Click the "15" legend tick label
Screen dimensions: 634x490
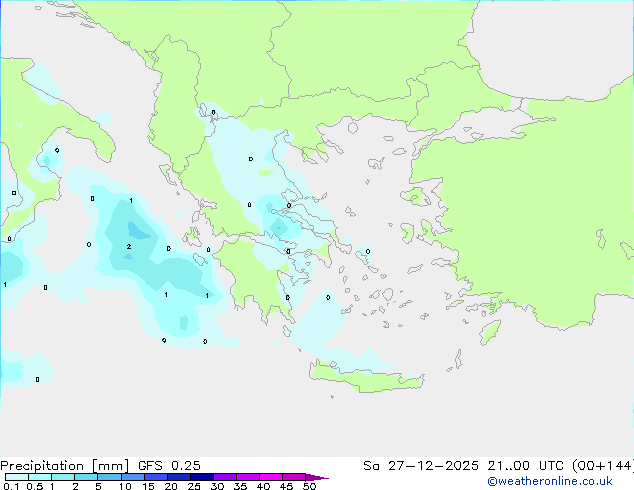(148, 486)
